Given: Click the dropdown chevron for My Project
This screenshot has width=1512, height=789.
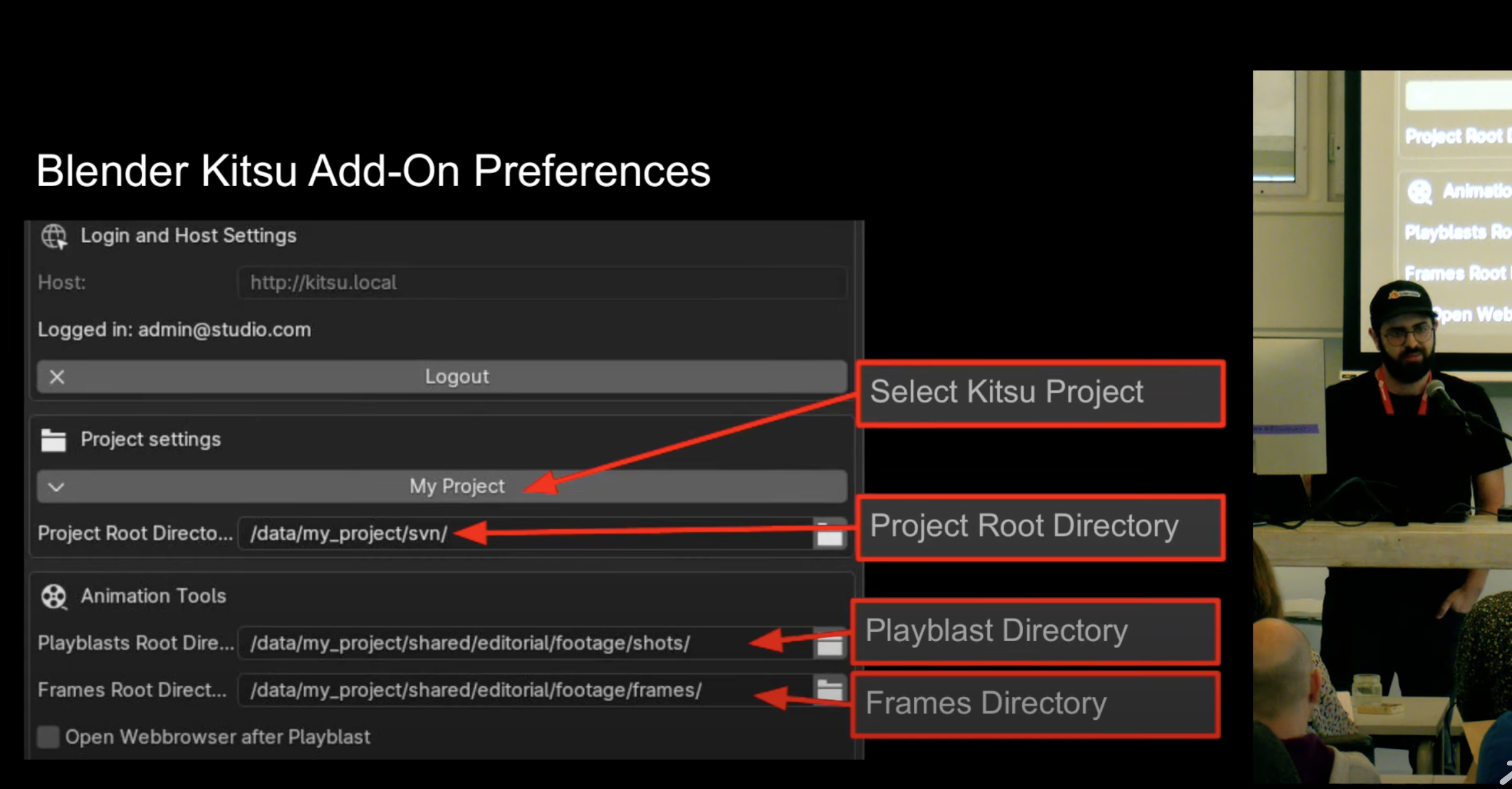Looking at the screenshot, I should (x=56, y=486).
